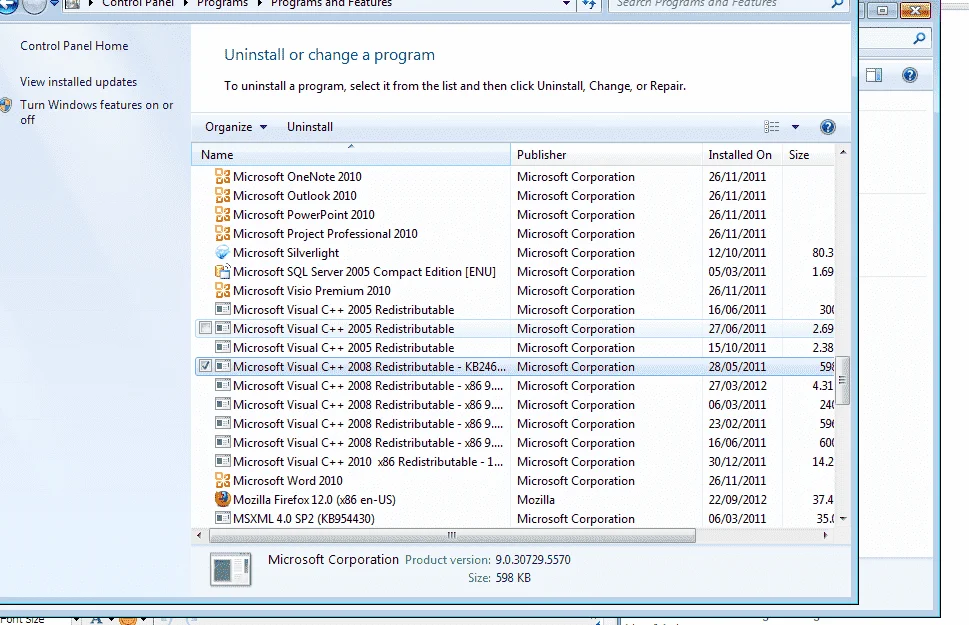
Task: Go to Programs in the breadcrumb
Action: coord(222,4)
